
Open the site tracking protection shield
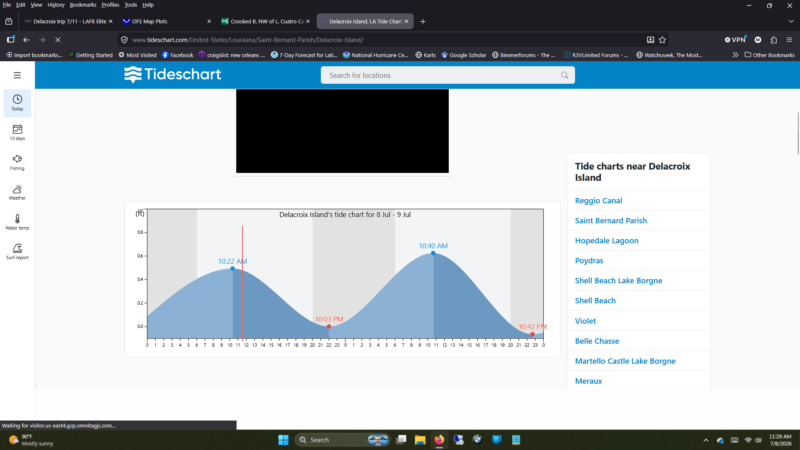tap(124, 39)
